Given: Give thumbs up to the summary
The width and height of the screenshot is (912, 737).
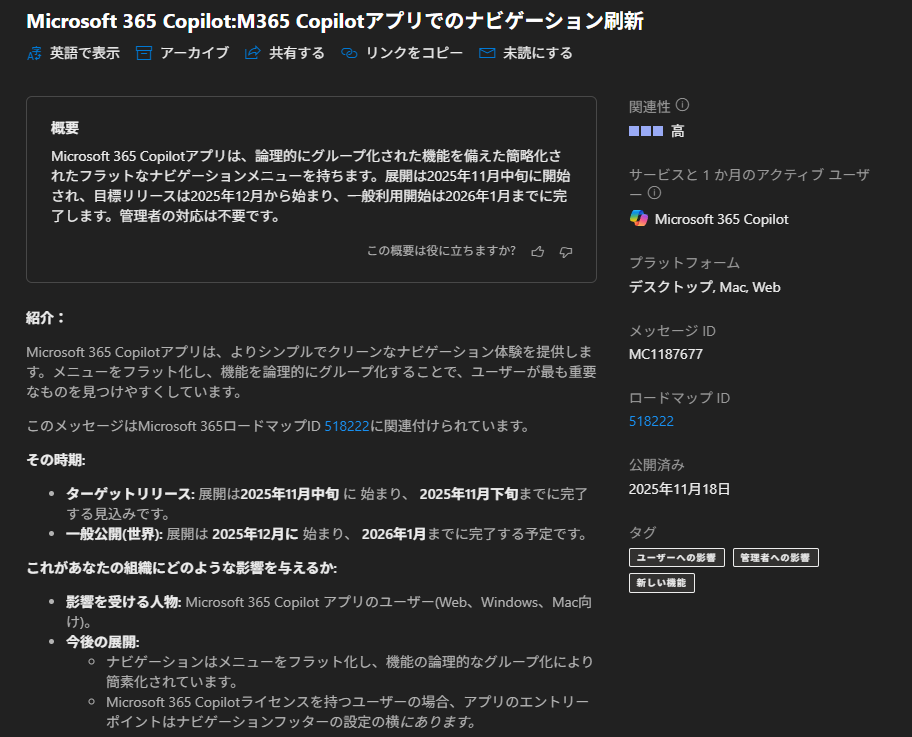Looking at the screenshot, I should tap(538, 252).
